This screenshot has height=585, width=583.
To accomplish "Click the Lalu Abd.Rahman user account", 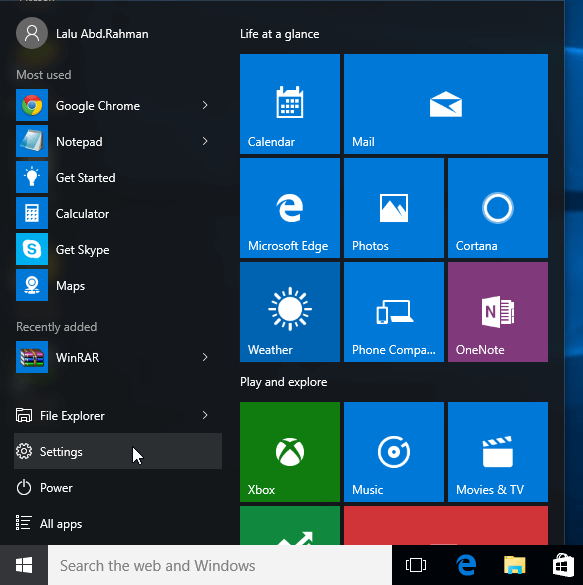I will coord(82,34).
